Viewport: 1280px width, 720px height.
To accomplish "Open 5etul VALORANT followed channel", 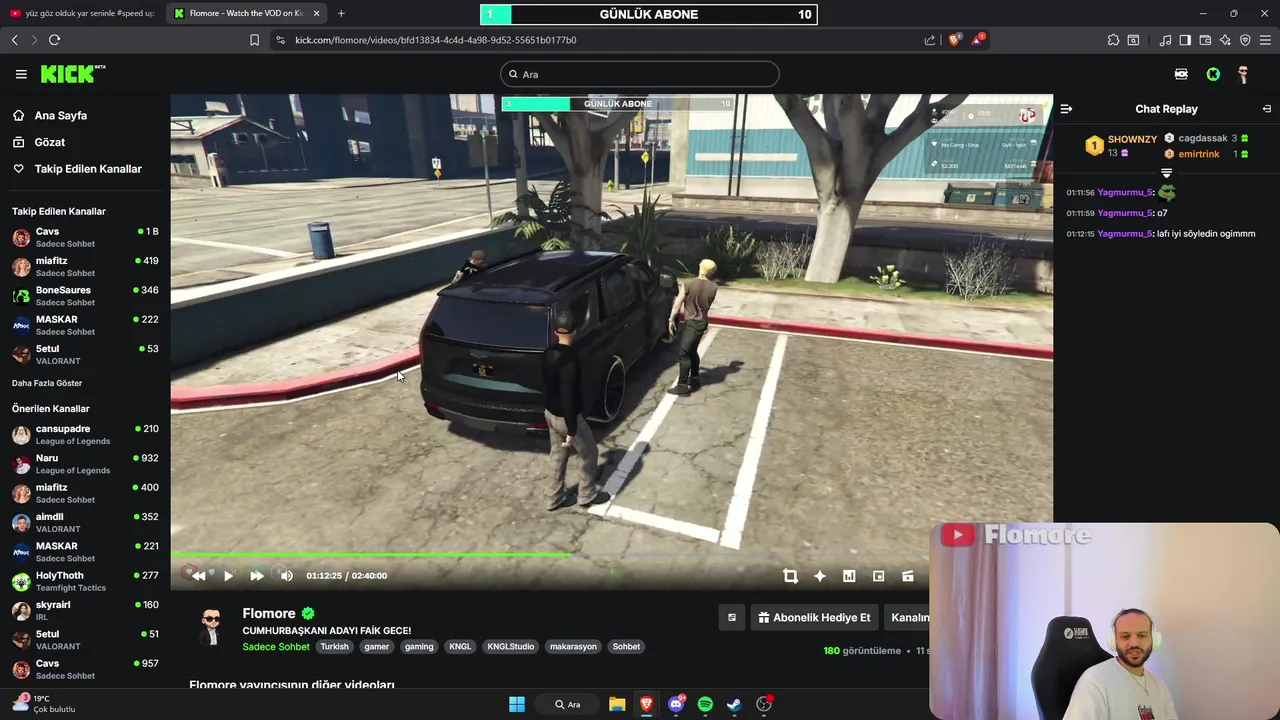I will pos(85,354).
